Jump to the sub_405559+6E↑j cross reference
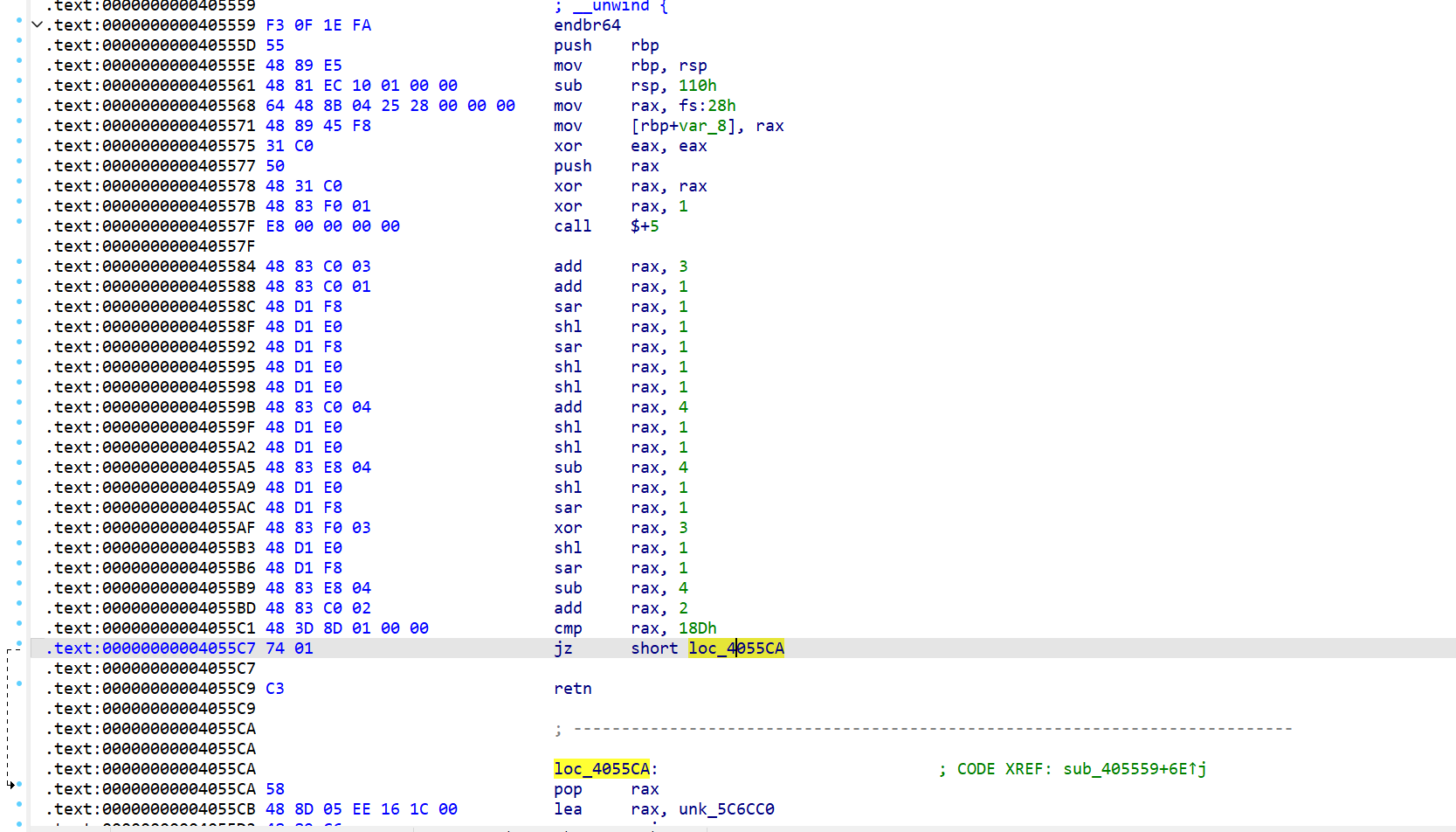1456x832 pixels. pos(1135,768)
